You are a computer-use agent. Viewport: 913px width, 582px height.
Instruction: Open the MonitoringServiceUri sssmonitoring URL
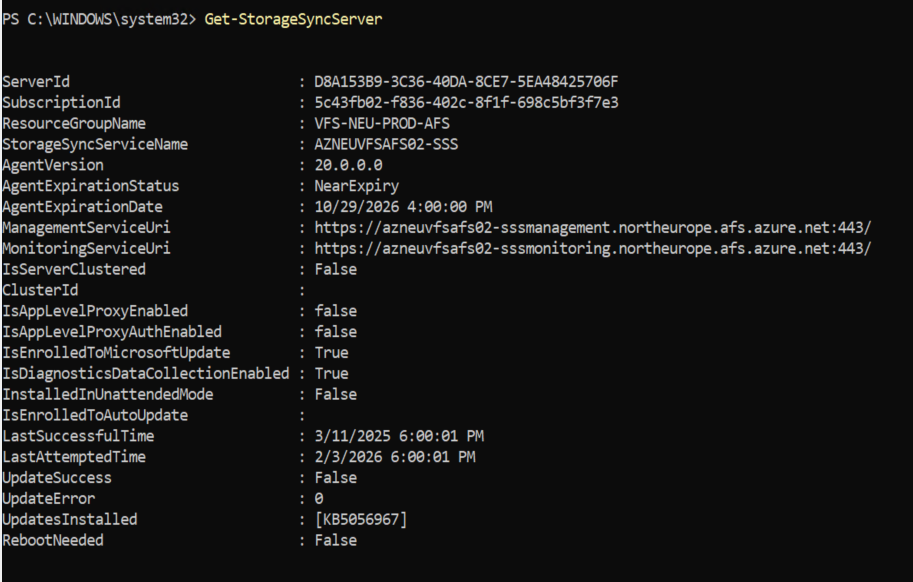593,249
